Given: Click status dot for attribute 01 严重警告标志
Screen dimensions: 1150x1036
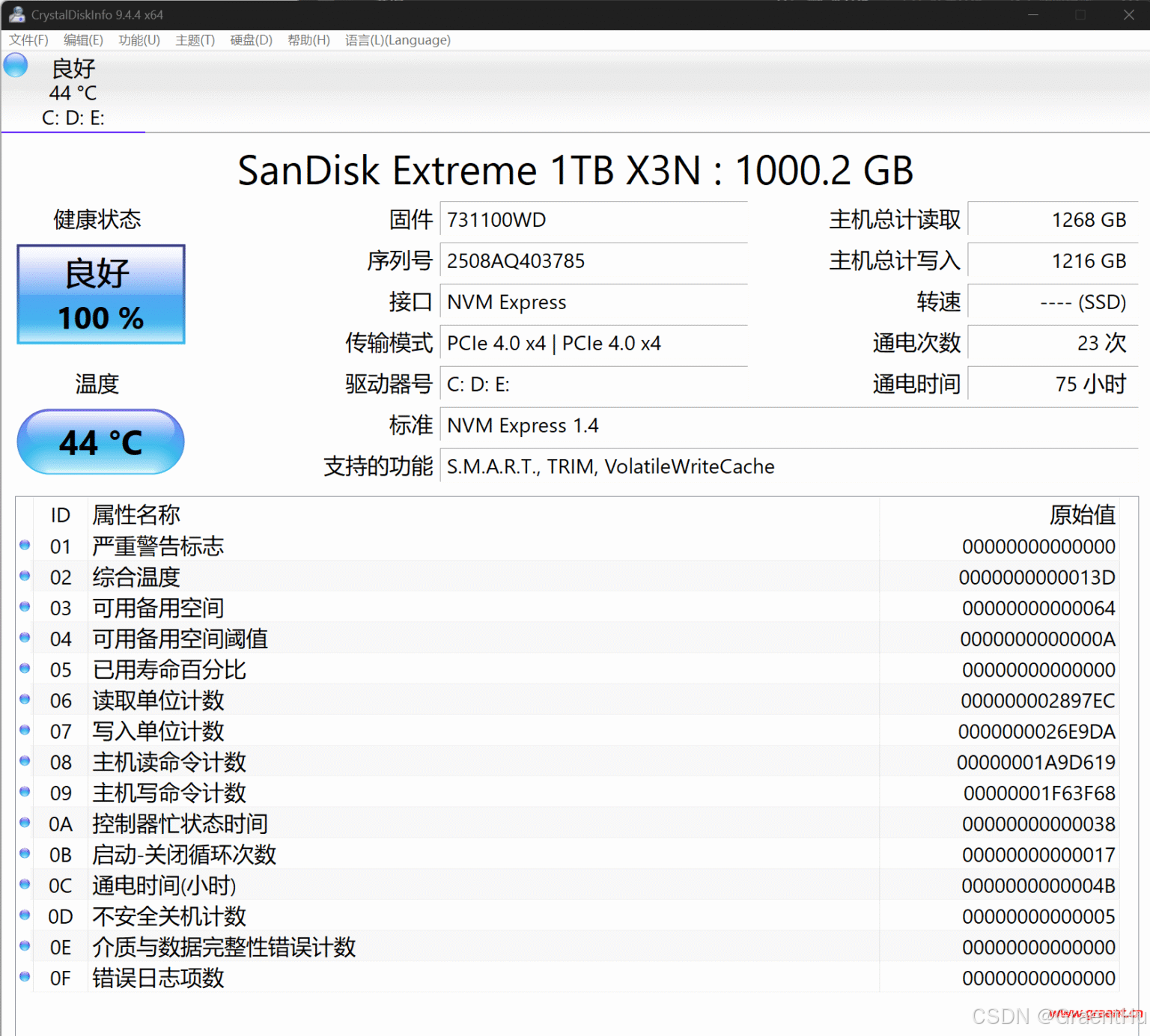Looking at the screenshot, I should point(25,546).
